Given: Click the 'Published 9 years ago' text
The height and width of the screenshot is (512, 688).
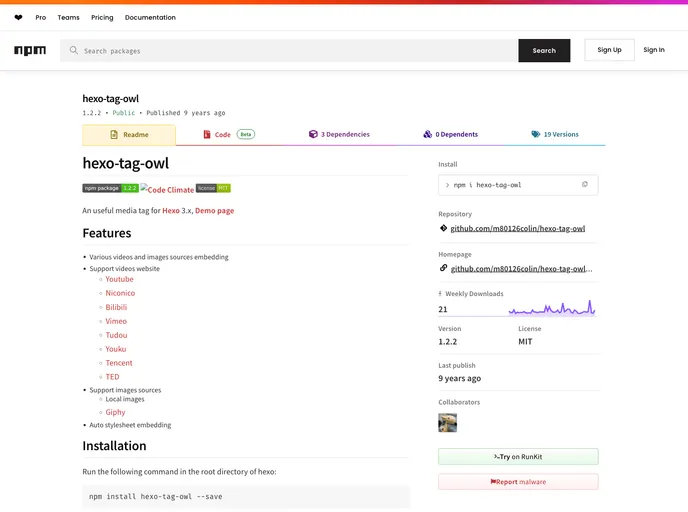Looking at the screenshot, I should pyautogui.click(x=186, y=113).
